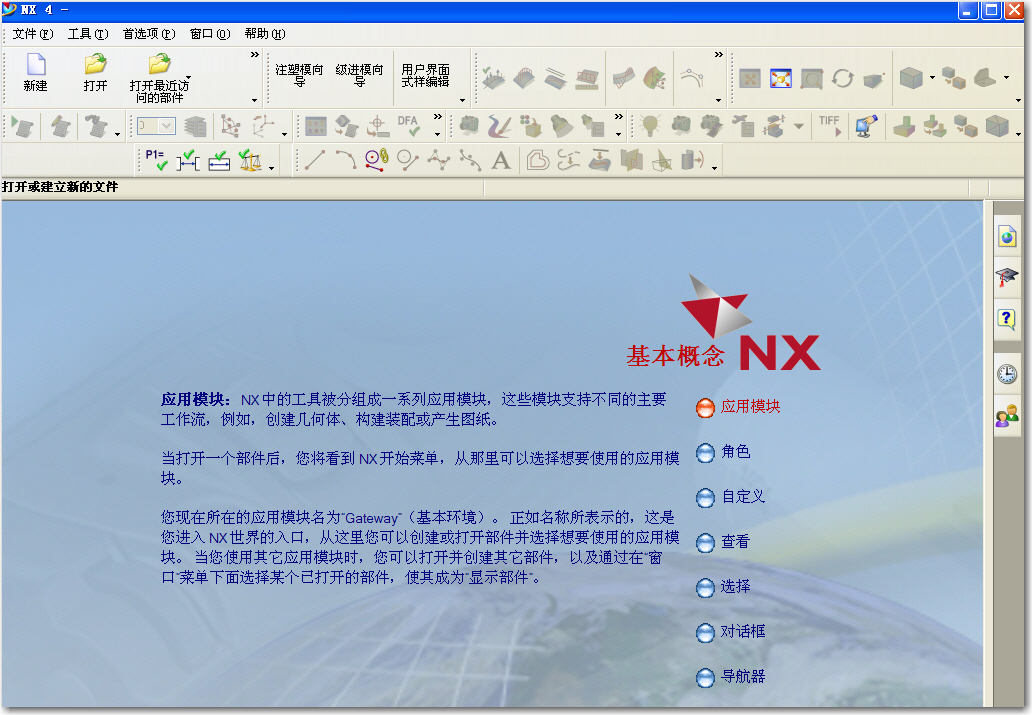This screenshot has height=715, width=1032.
Task: Open the Help question mark resource tab
Action: coord(1007,319)
